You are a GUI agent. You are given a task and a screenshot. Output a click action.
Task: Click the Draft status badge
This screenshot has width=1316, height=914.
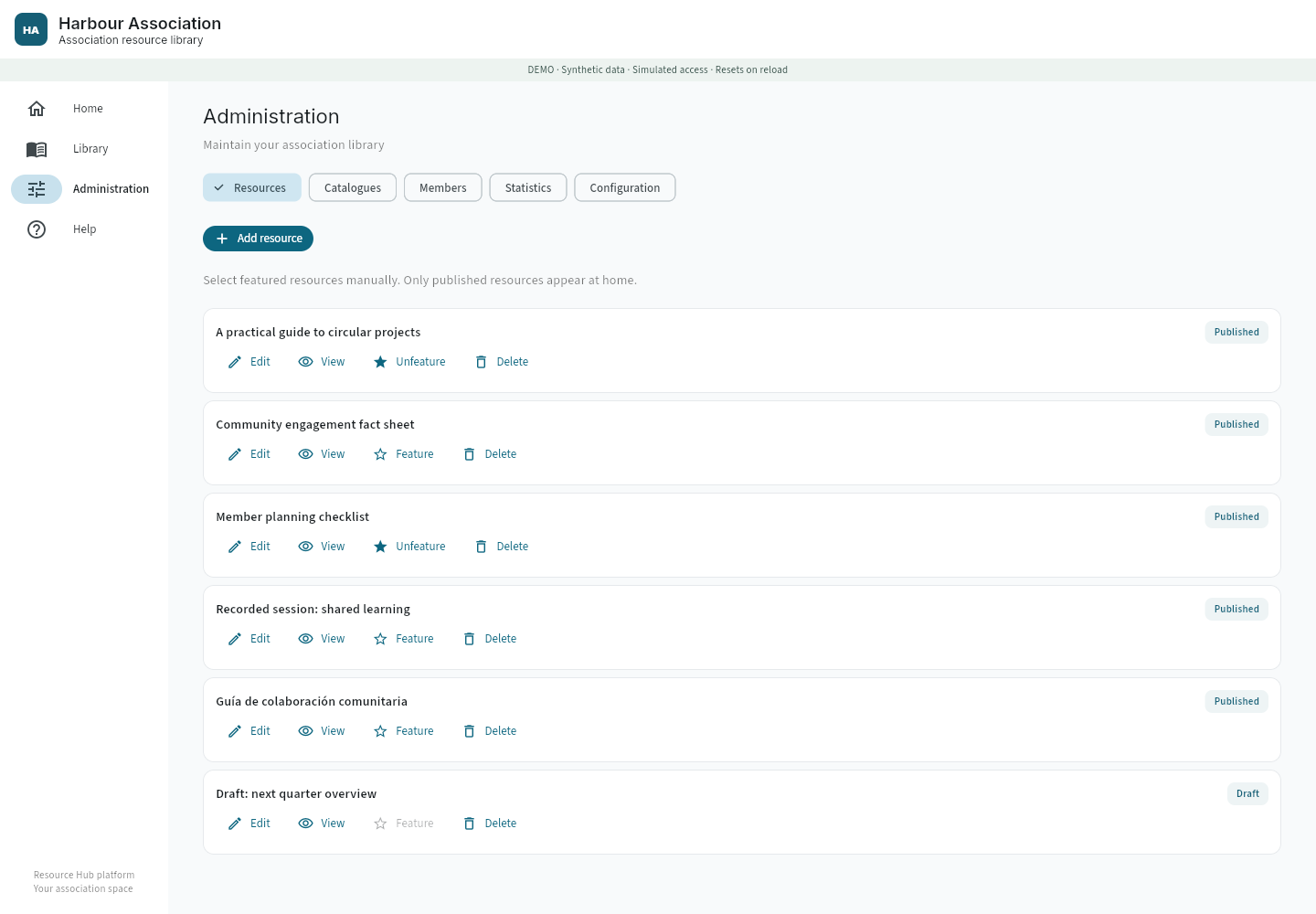coord(1247,793)
